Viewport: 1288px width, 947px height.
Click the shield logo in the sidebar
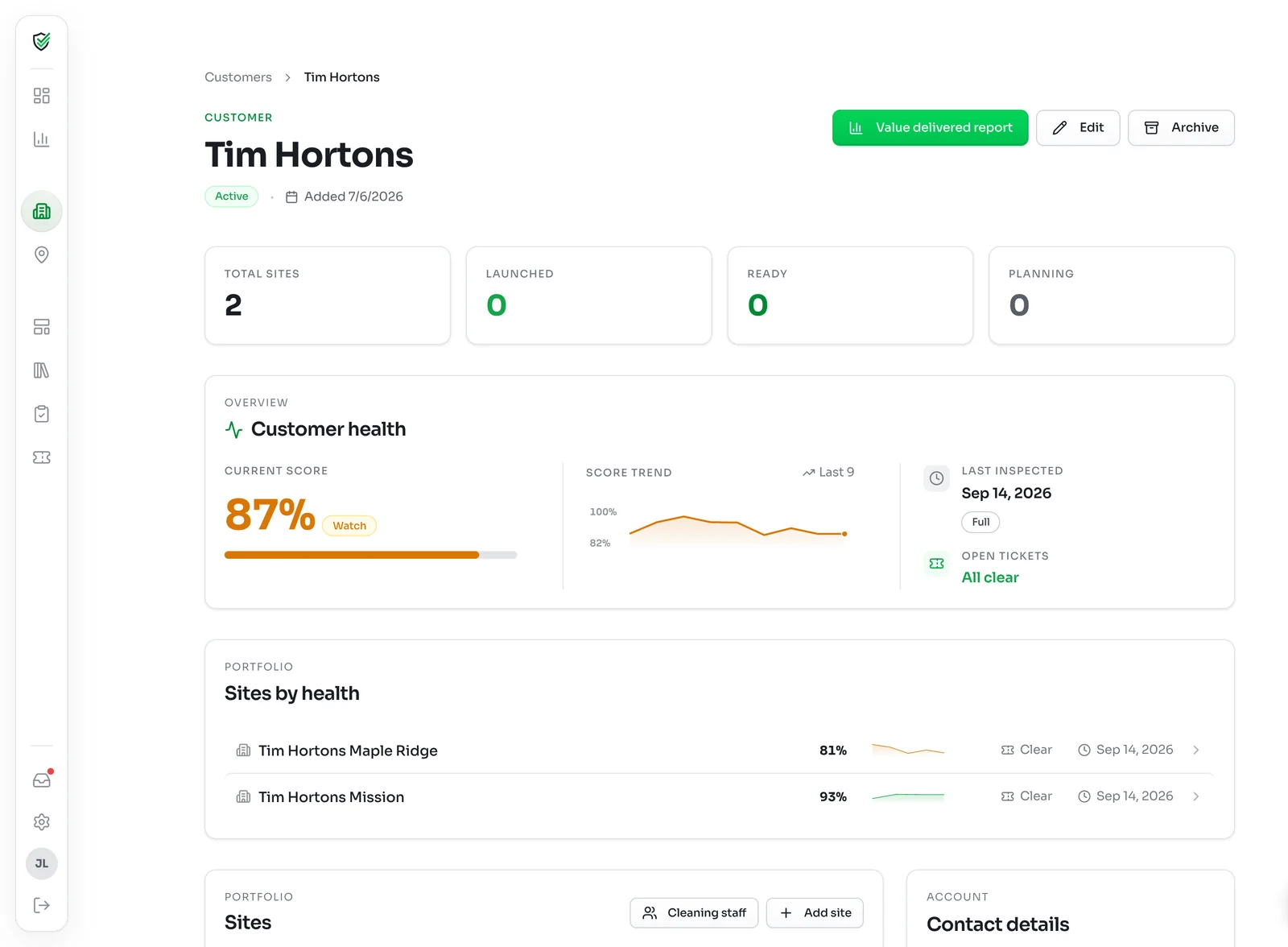click(x=41, y=41)
